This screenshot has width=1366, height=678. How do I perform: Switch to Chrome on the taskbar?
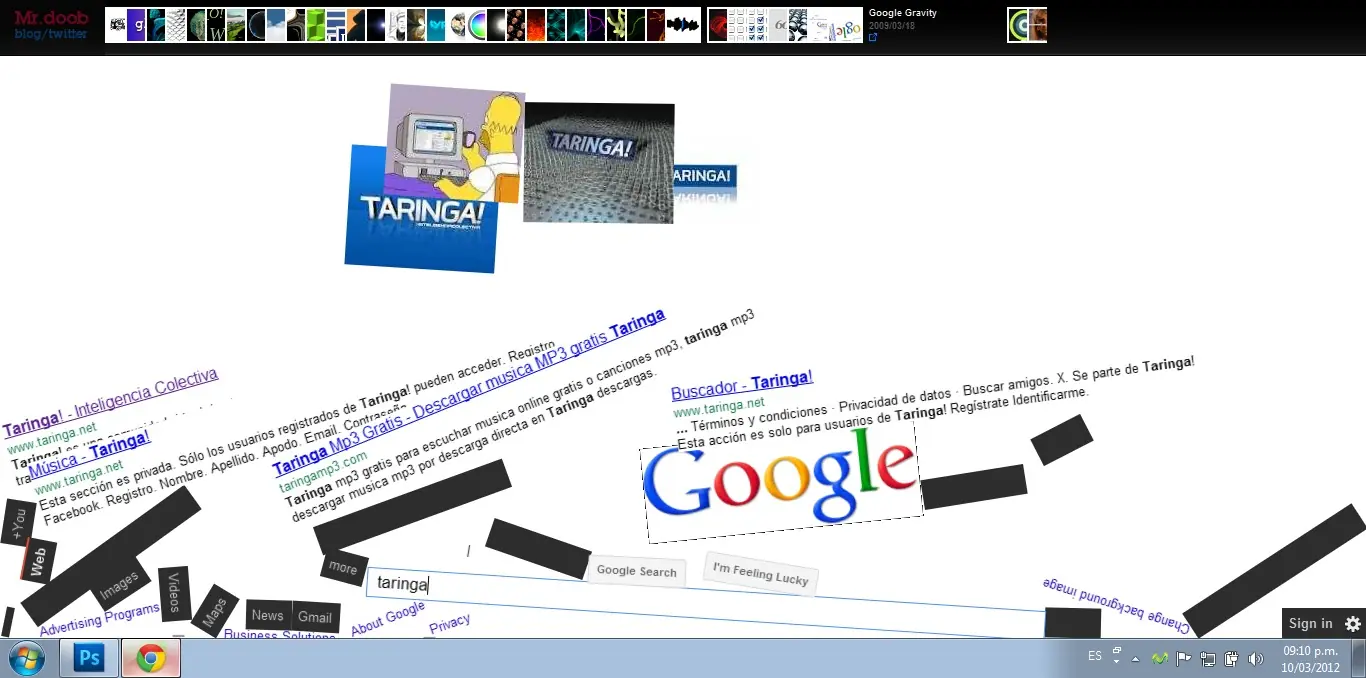tap(151, 659)
